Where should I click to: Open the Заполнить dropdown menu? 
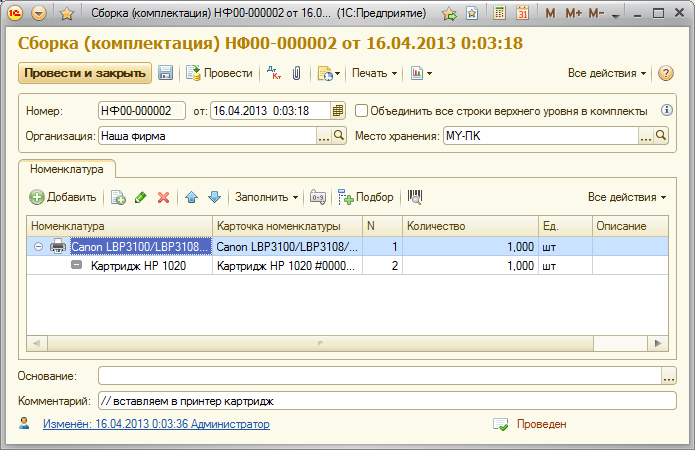click(x=266, y=197)
